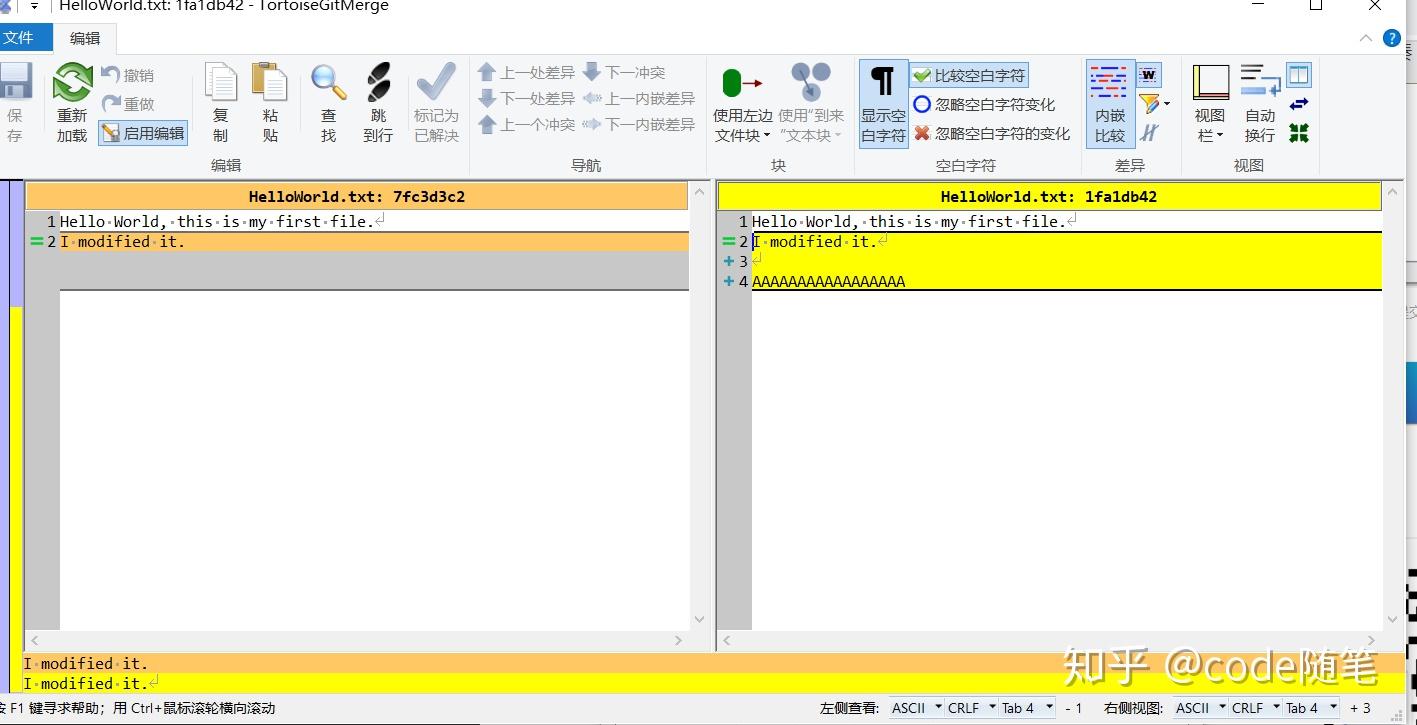Open Find (查找) magnifier tool
Image resolution: width=1417 pixels, height=725 pixels.
tap(328, 103)
